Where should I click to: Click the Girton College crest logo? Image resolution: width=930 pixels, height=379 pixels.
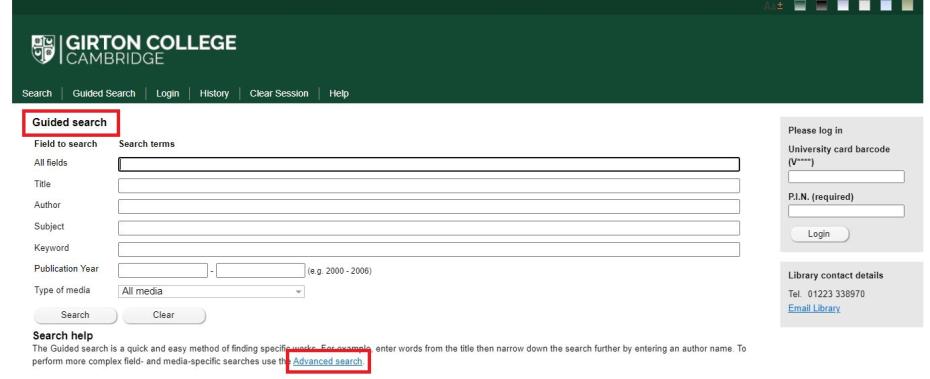point(43,49)
